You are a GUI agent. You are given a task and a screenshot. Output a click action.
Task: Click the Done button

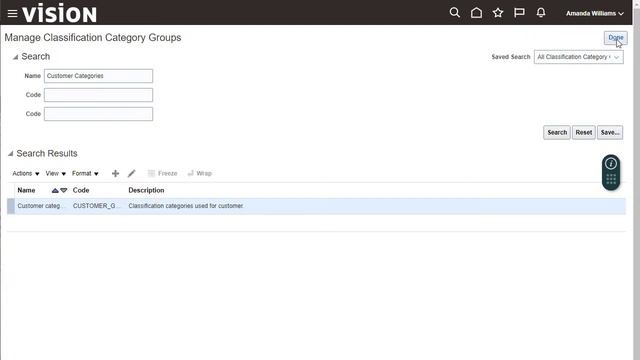pyautogui.click(x=616, y=38)
